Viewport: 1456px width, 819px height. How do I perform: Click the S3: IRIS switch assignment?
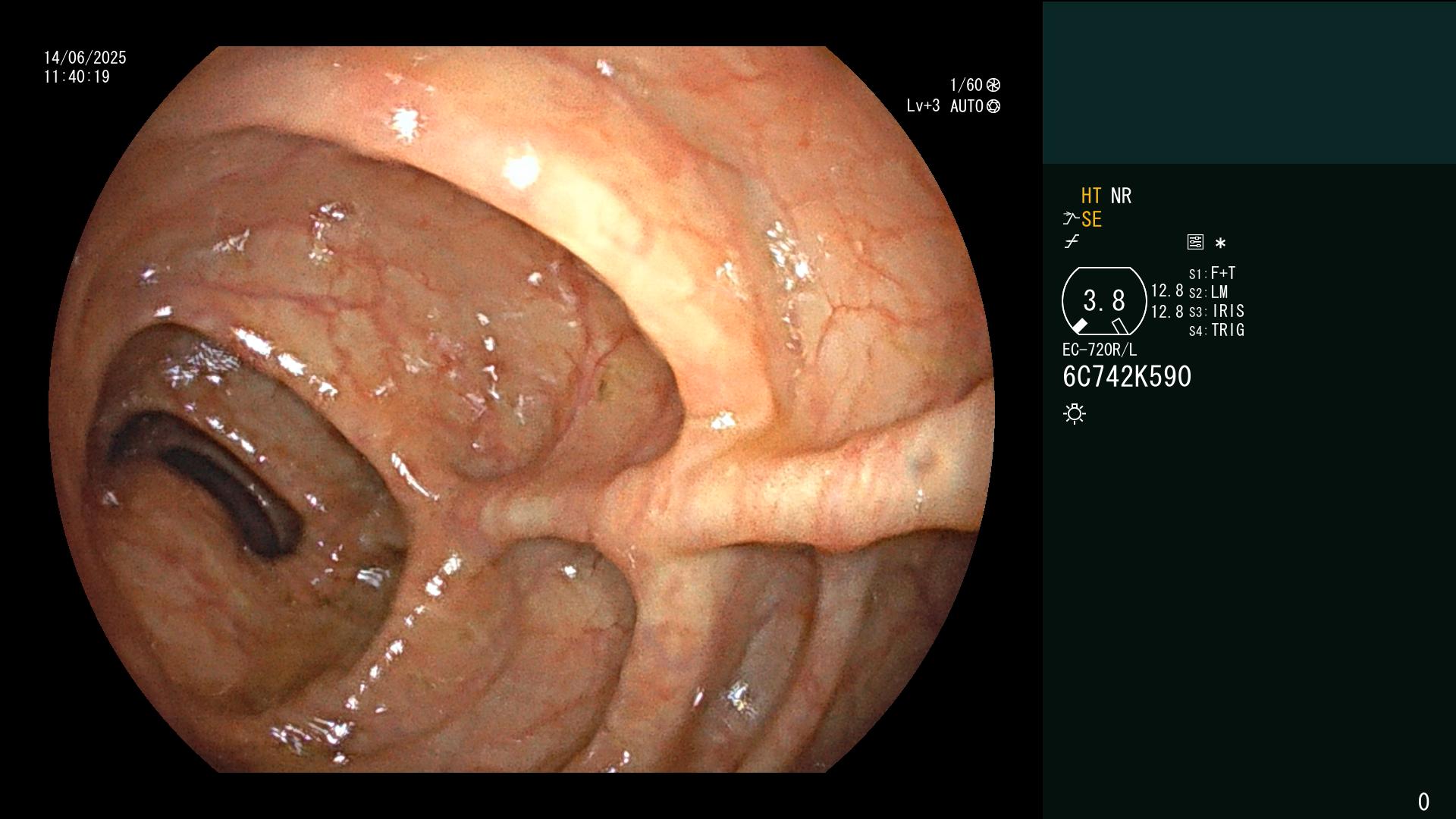[x=1216, y=311]
